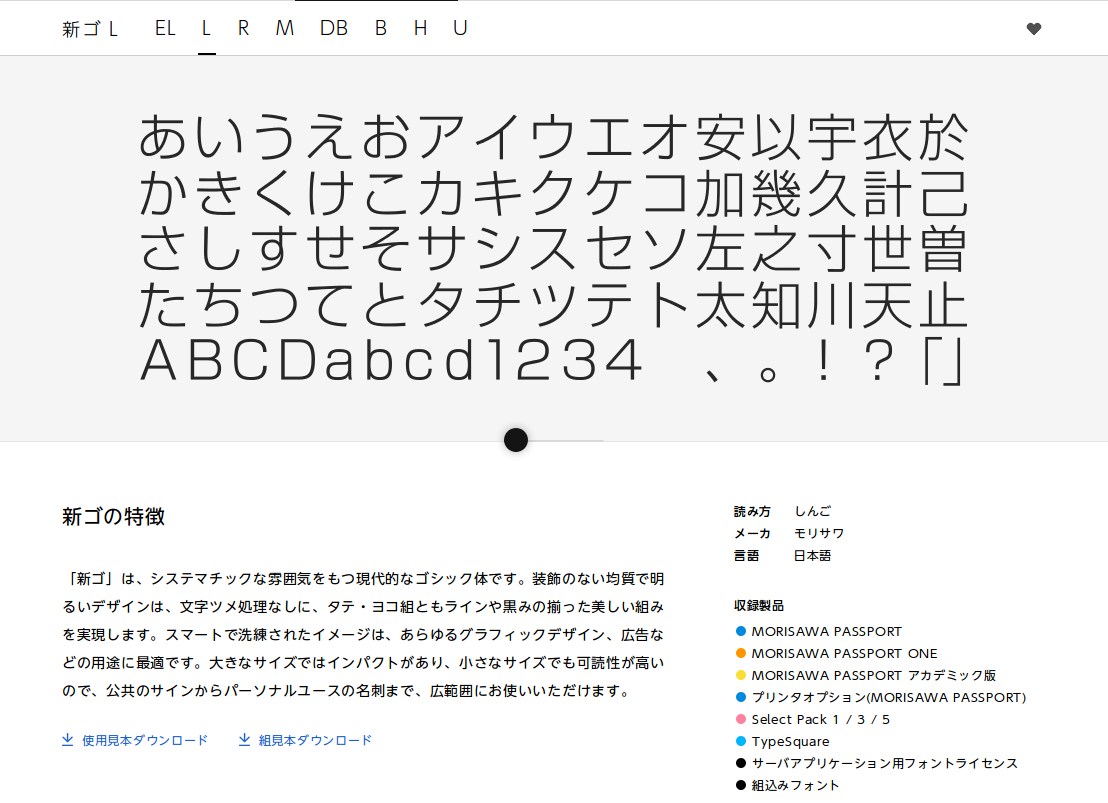Choose the DB weight tab
1108x803 pixels.
click(334, 28)
